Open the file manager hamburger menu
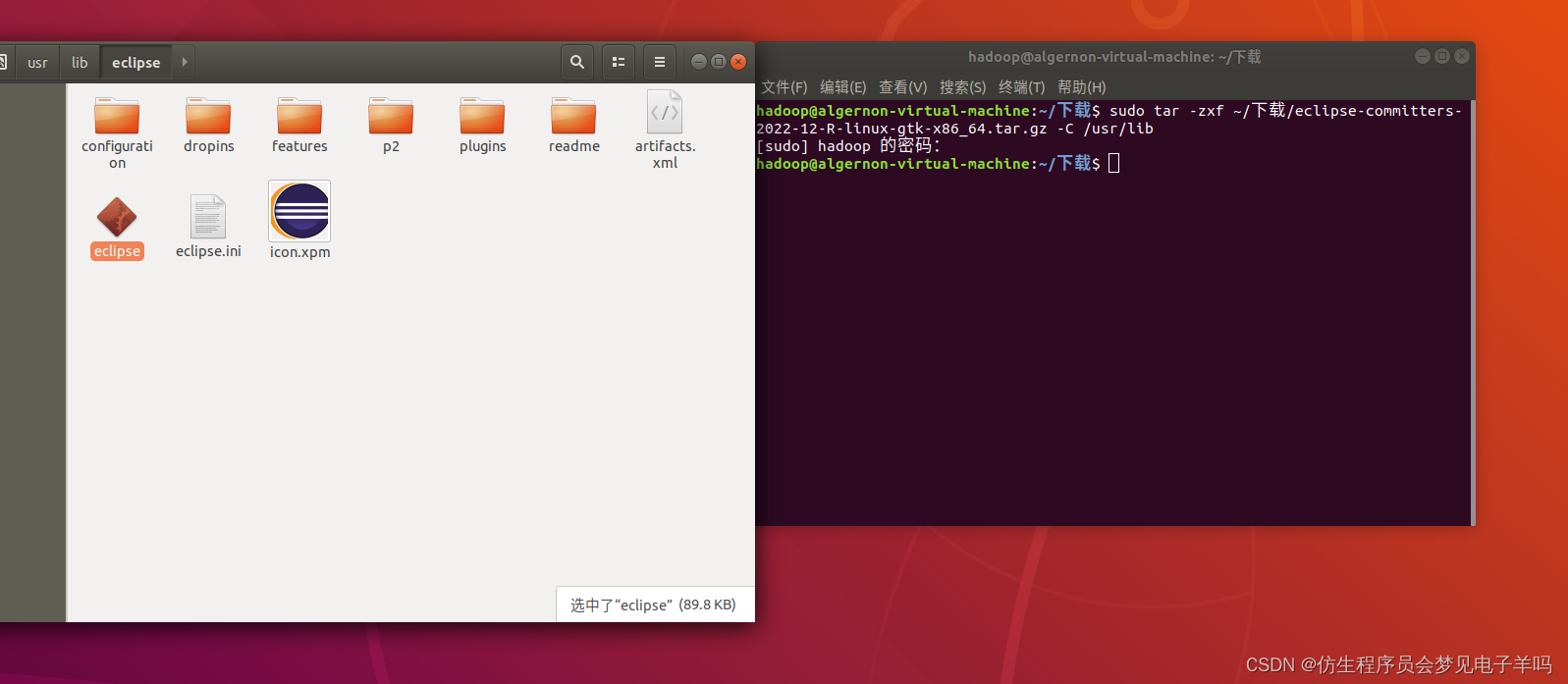Viewport: 1568px width, 684px height. click(x=660, y=62)
